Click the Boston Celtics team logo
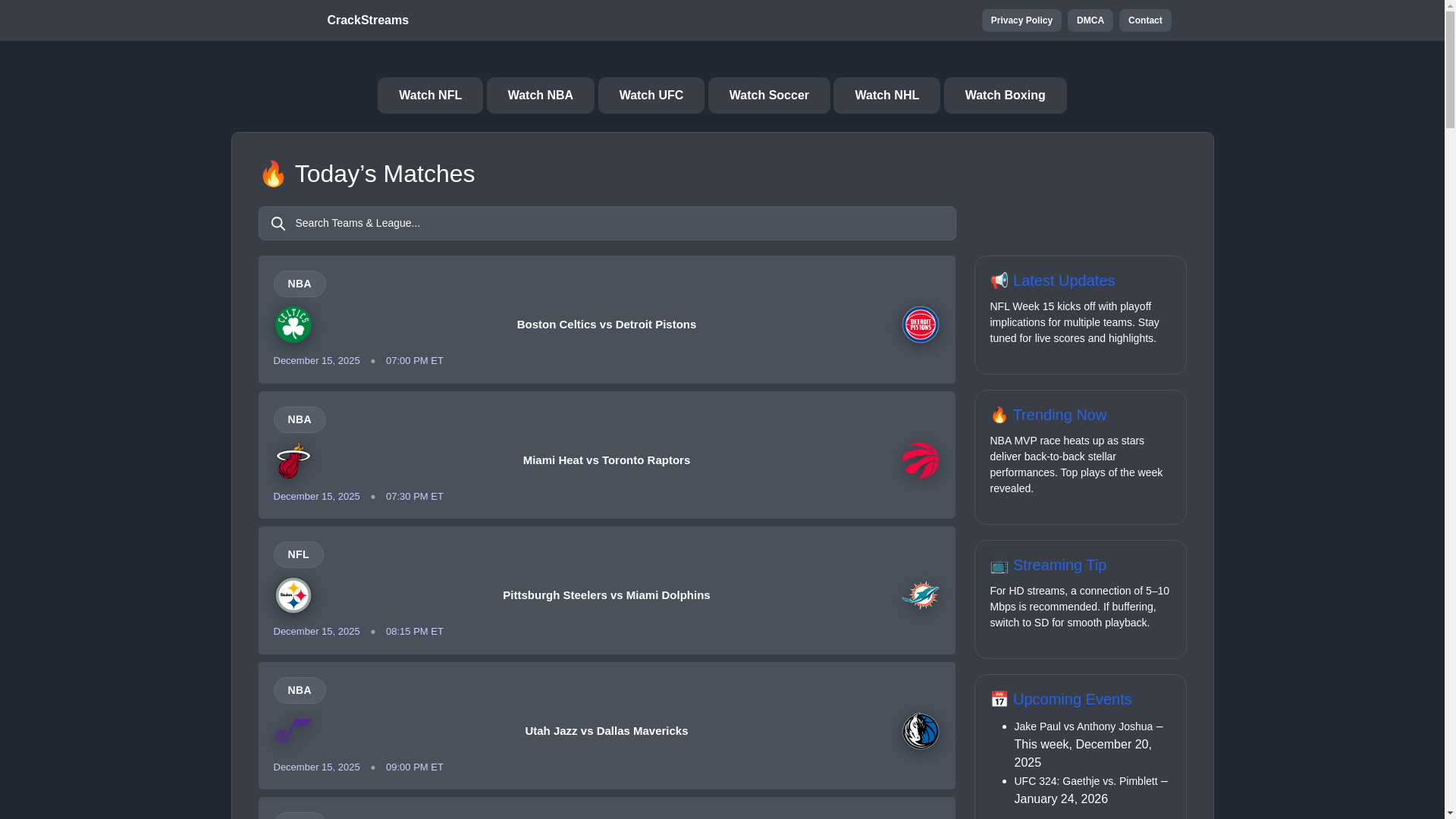The image size is (1456, 819). (293, 325)
